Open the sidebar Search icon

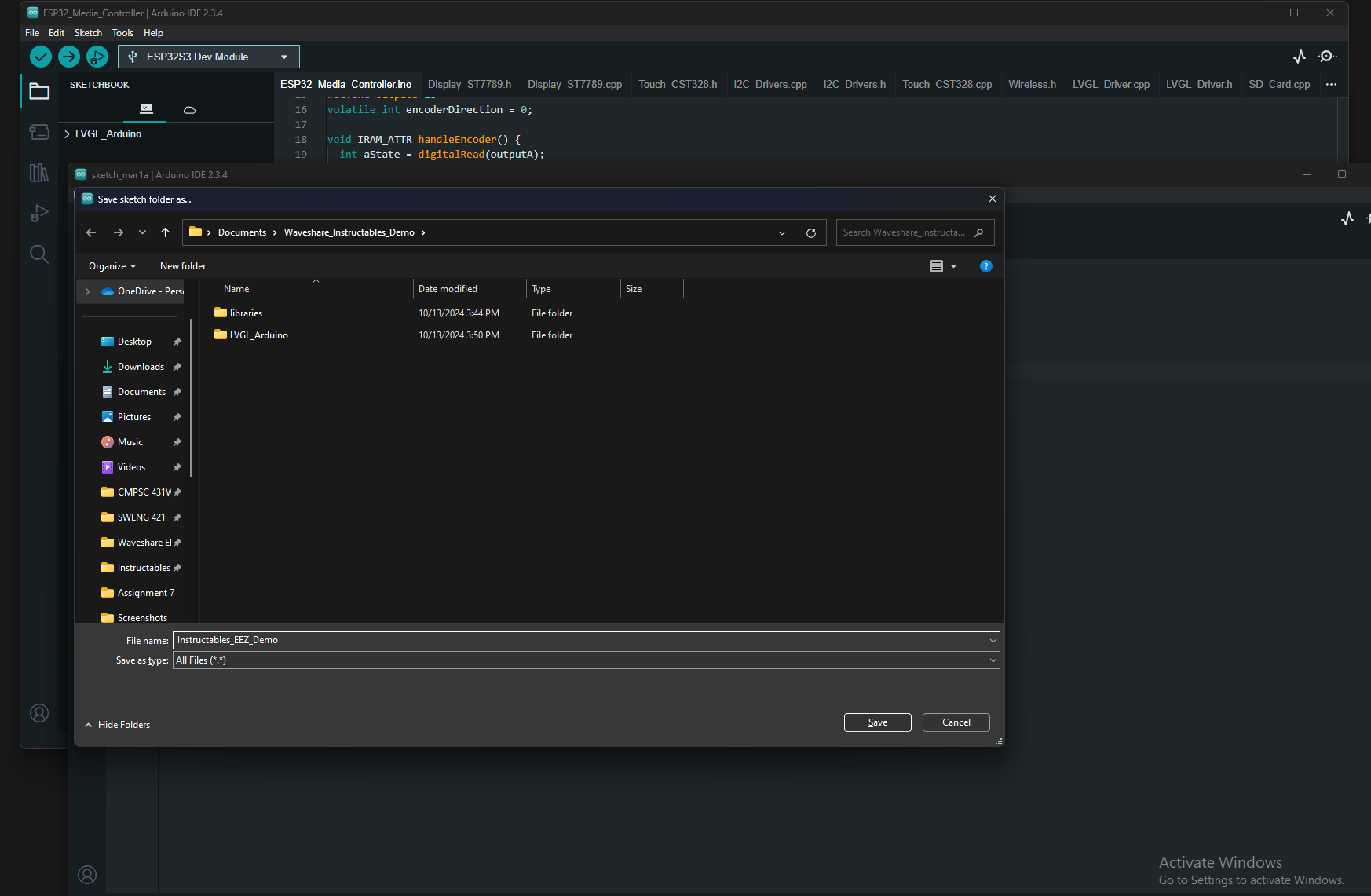click(x=39, y=254)
